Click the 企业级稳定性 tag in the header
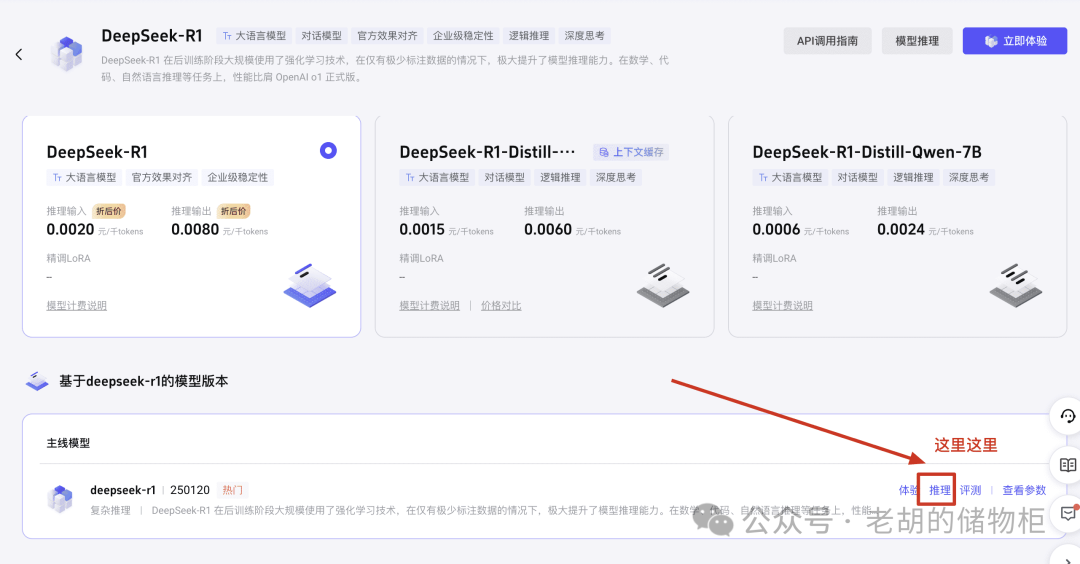 463,36
